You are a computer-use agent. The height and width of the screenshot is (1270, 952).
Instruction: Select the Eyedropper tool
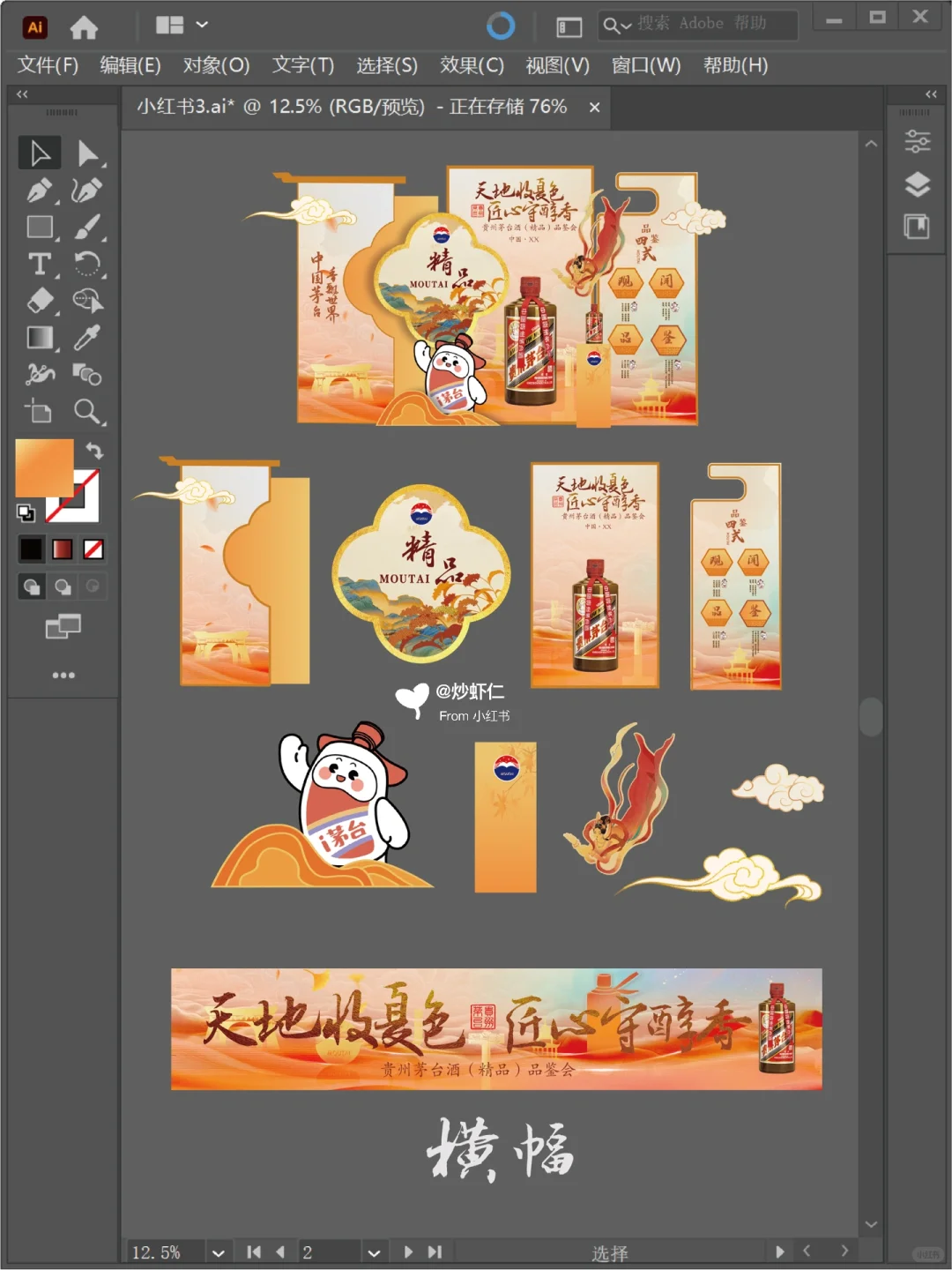pos(87,338)
